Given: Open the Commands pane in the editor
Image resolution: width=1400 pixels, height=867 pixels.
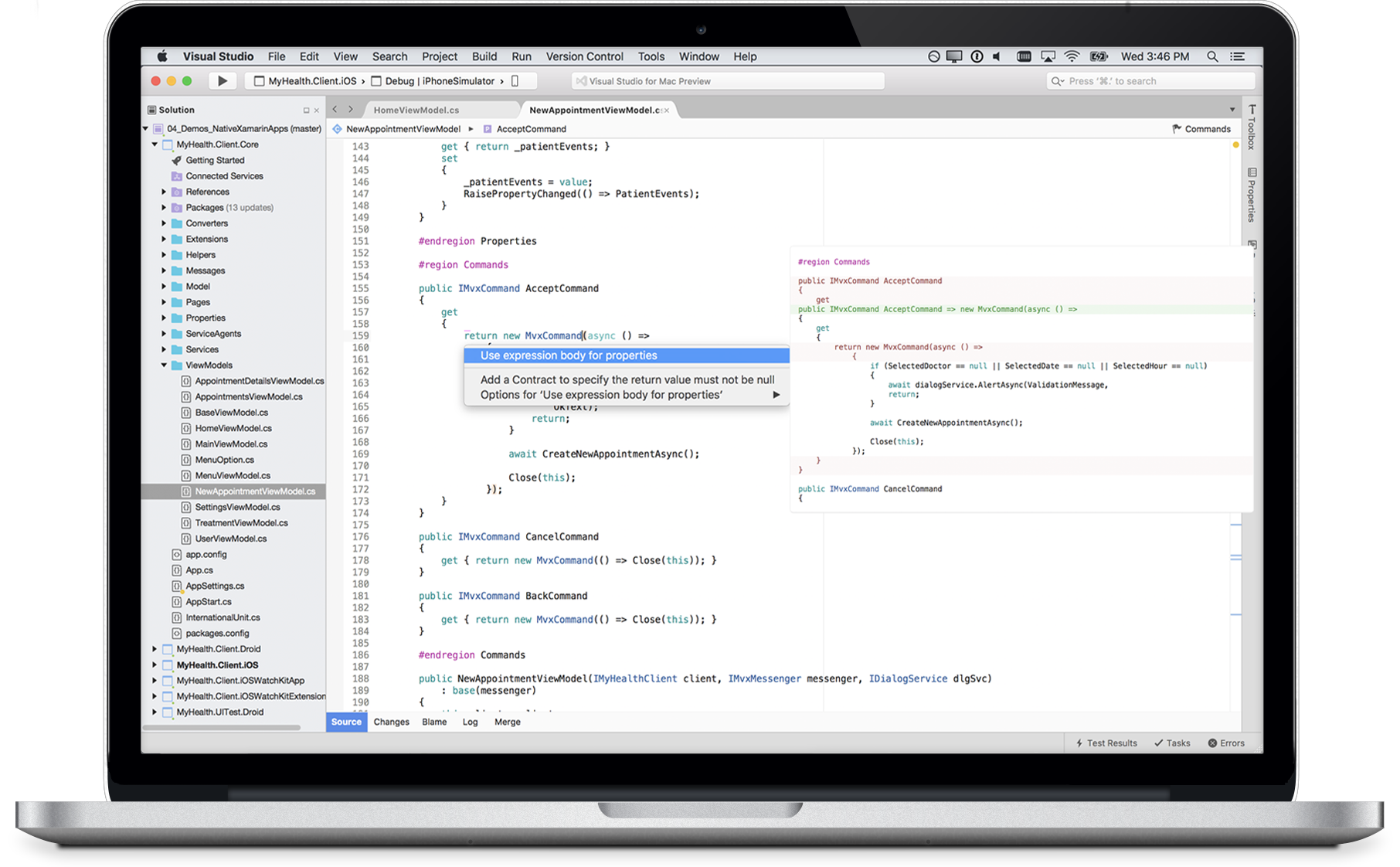Looking at the screenshot, I should [1201, 128].
